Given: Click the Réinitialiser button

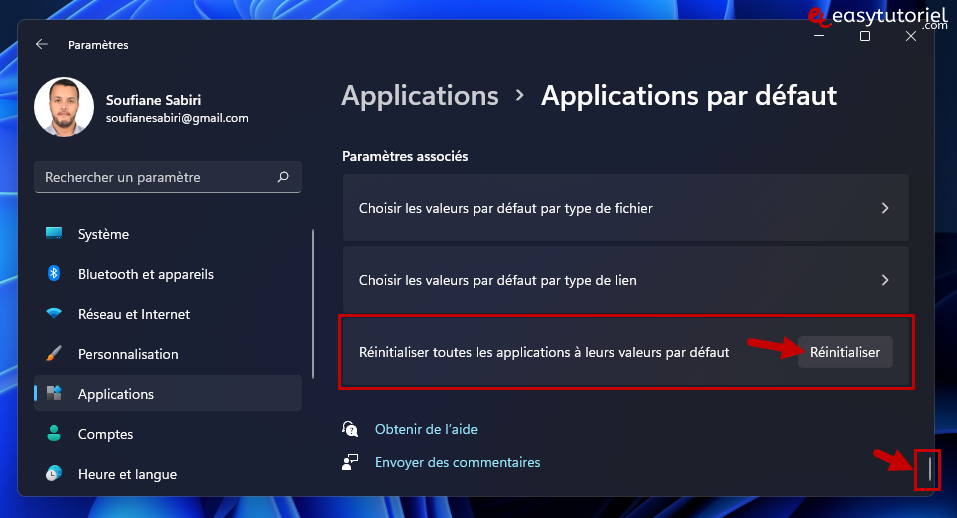Looking at the screenshot, I should [x=845, y=352].
